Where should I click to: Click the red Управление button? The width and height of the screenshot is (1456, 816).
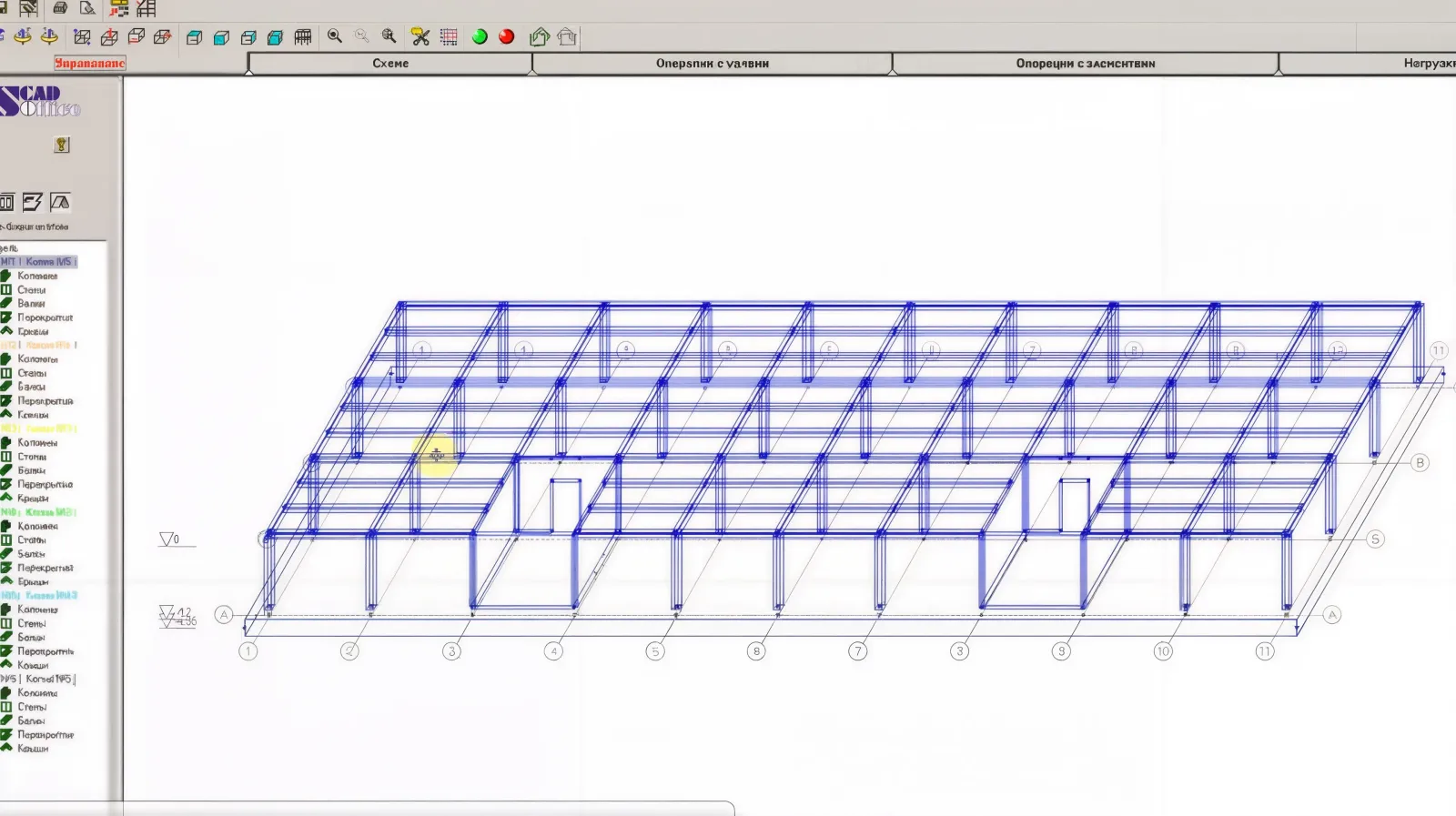(89, 63)
